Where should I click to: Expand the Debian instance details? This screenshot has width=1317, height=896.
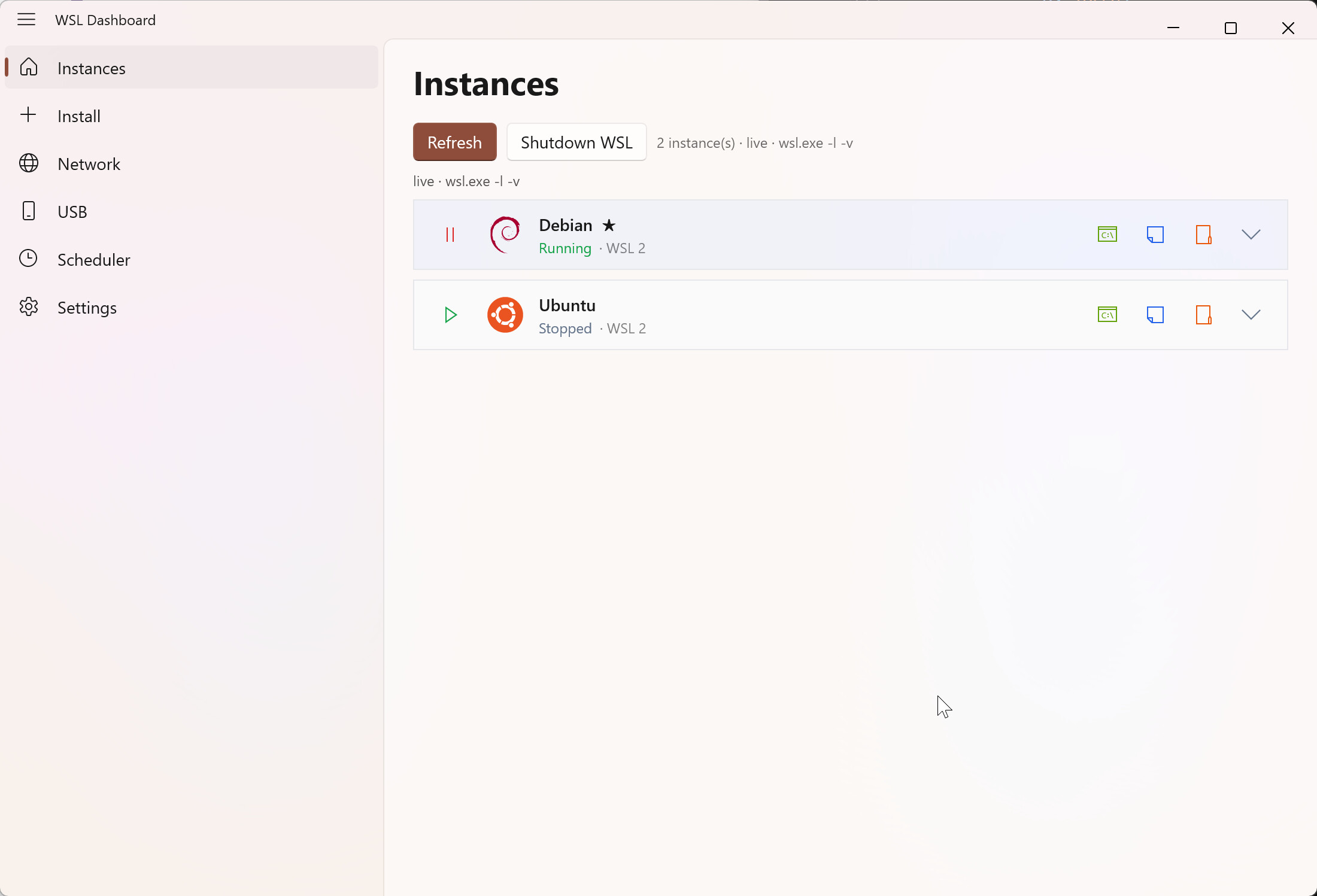[1251, 234]
